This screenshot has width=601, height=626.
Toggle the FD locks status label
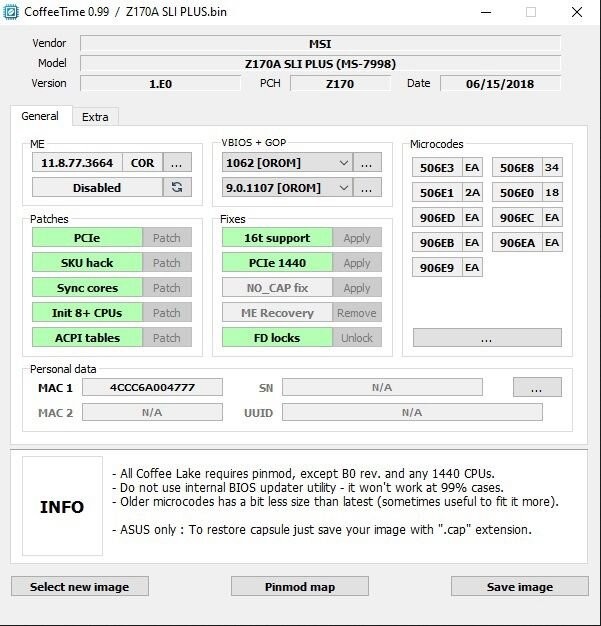point(277,338)
